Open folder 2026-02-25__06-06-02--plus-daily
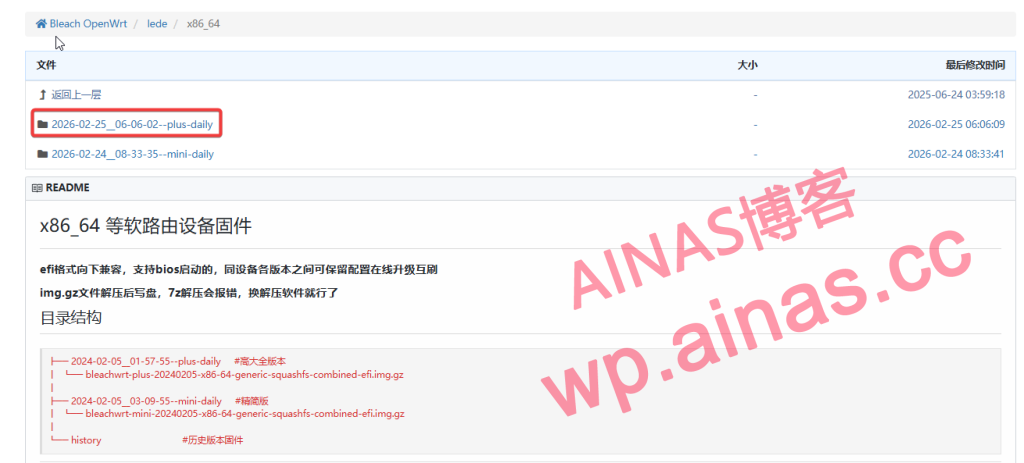The width and height of the screenshot is (1024, 463). [132, 124]
